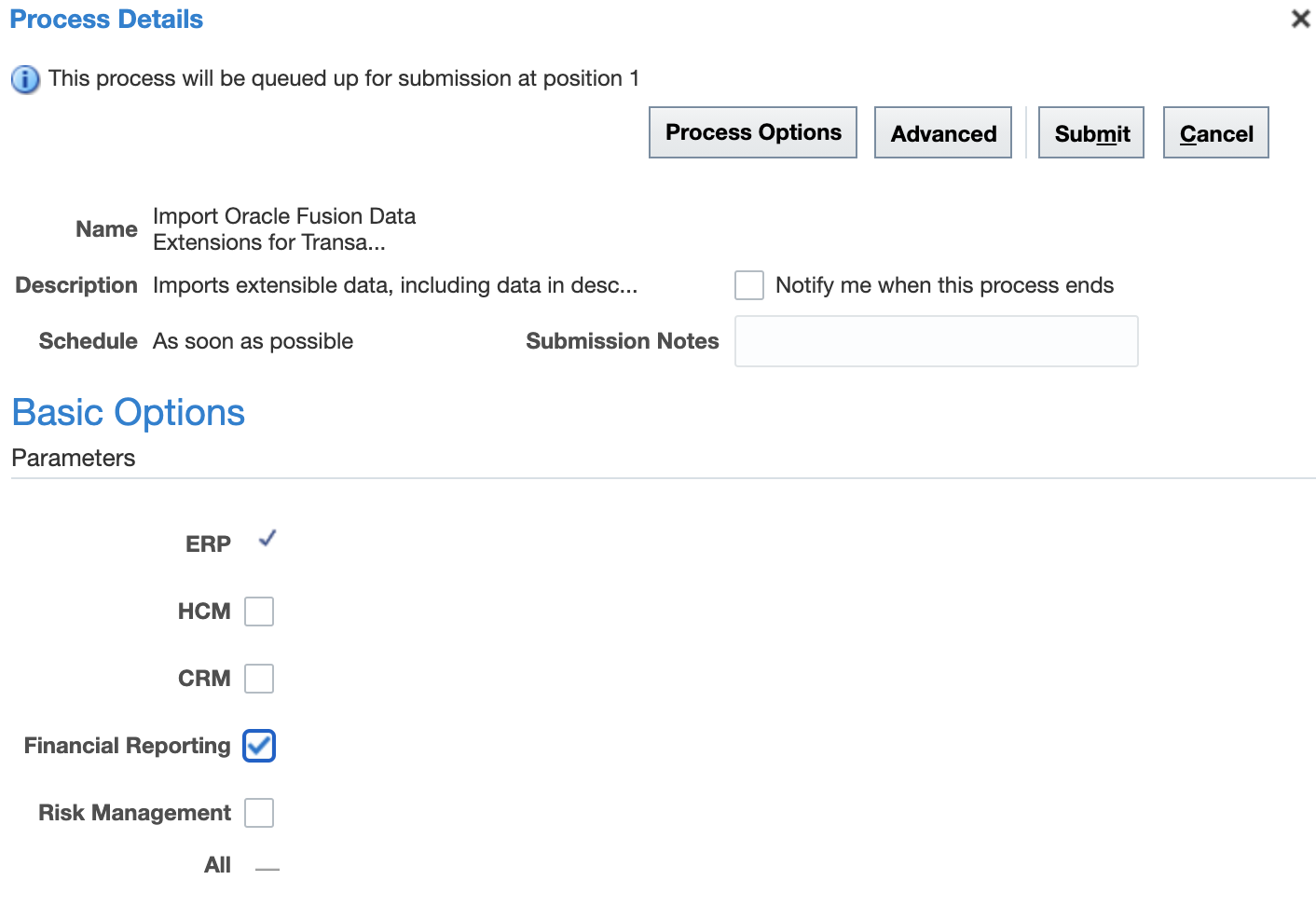Click the blue information icon
This screenshot has width=1316, height=921.
(x=25, y=79)
